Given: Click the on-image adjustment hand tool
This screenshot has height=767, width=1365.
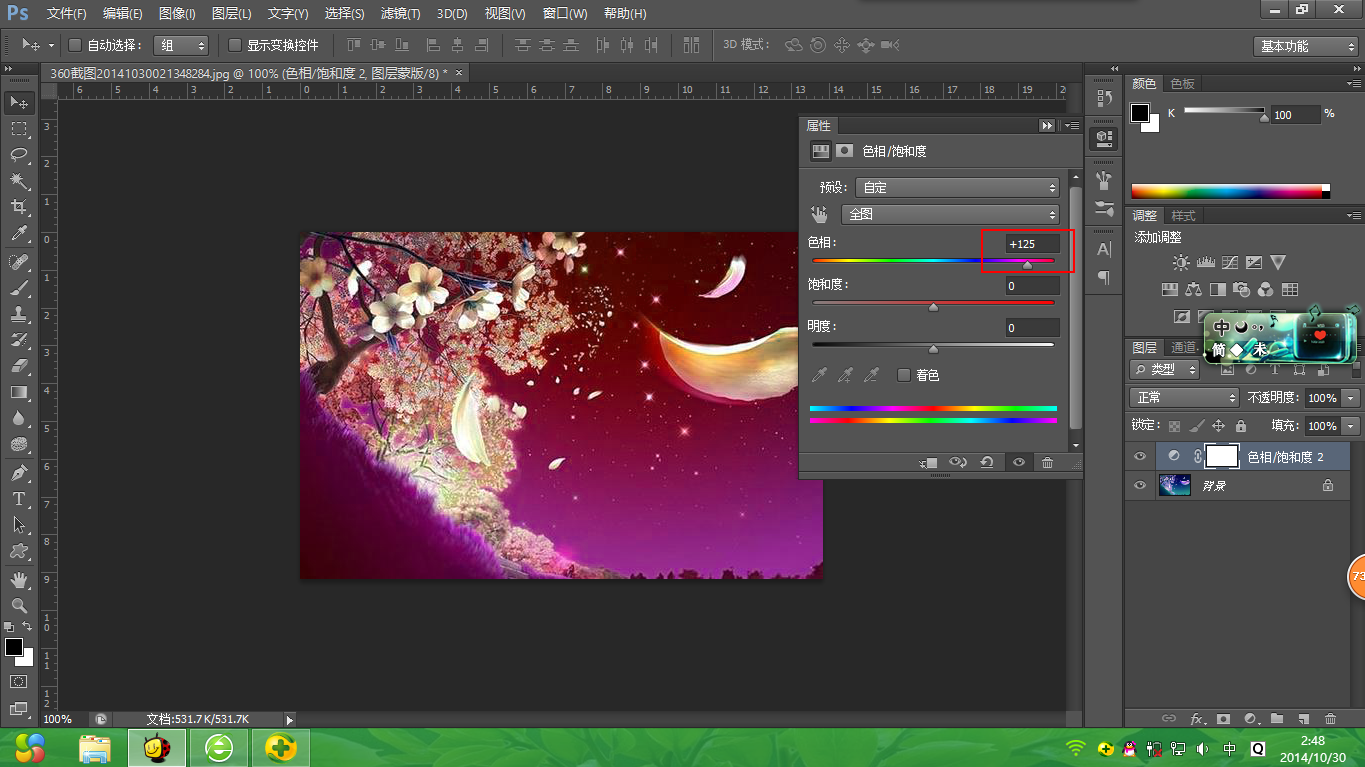Looking at the screenshot, I should (820, 214).
